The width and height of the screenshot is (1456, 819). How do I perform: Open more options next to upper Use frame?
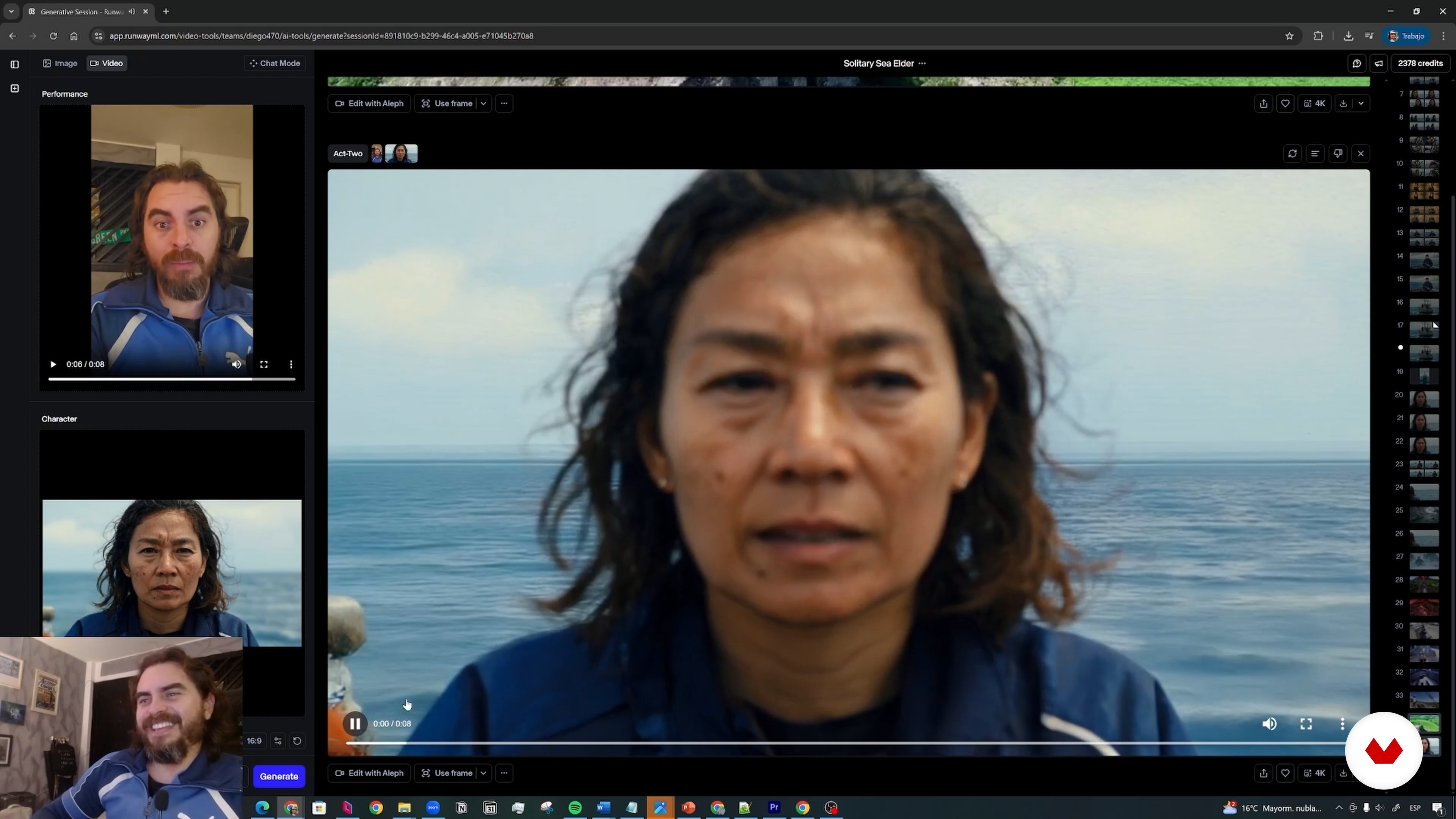click(x=504, y=104)
